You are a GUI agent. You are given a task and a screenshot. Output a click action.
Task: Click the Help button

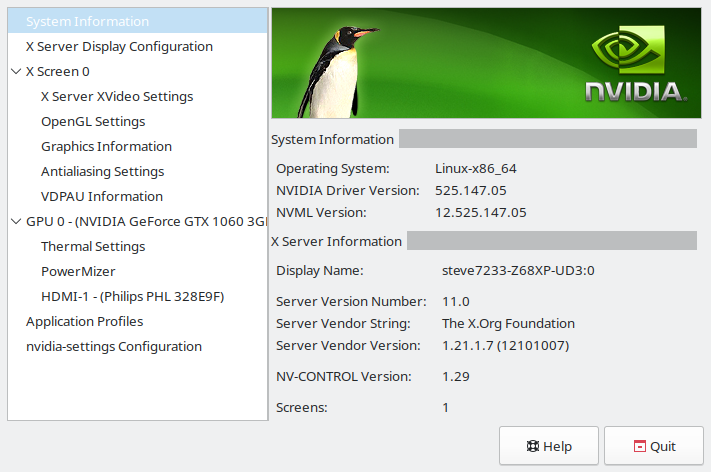pyautogui.click(x=549, y=446)
